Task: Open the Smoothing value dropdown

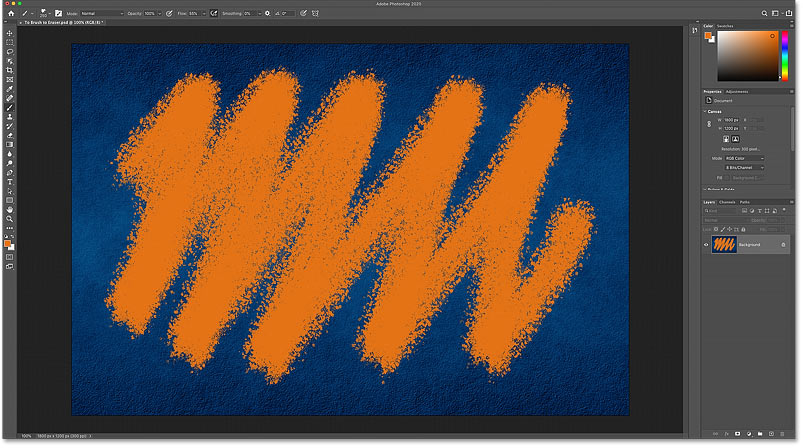Action: click(x=259, y=13)
